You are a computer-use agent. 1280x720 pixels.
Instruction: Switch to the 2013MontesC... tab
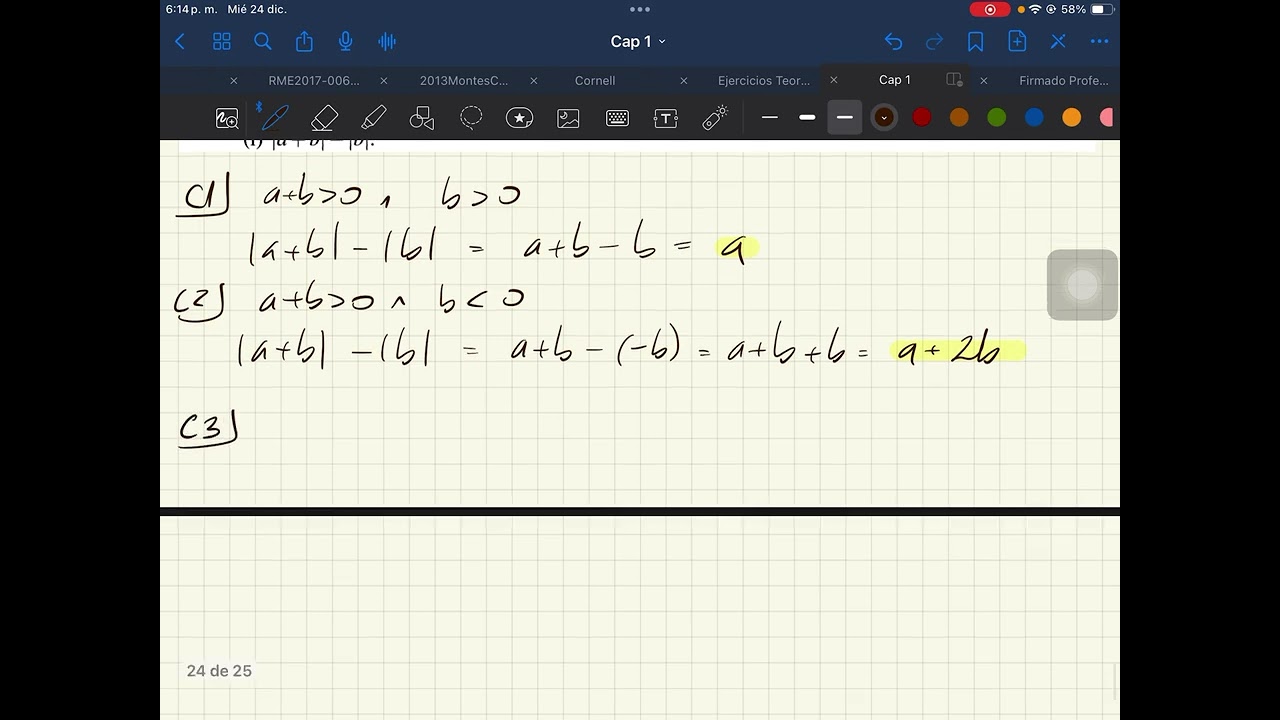point(464,80)
